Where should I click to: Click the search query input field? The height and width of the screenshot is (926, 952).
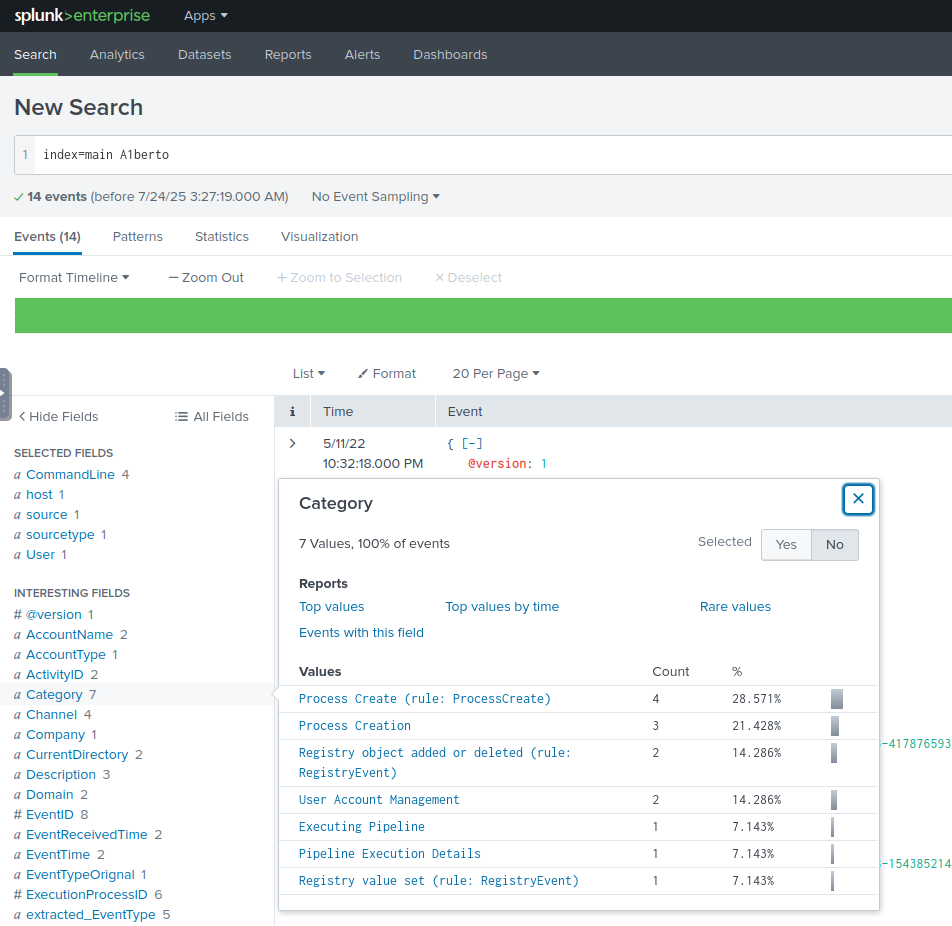[493, 155]
